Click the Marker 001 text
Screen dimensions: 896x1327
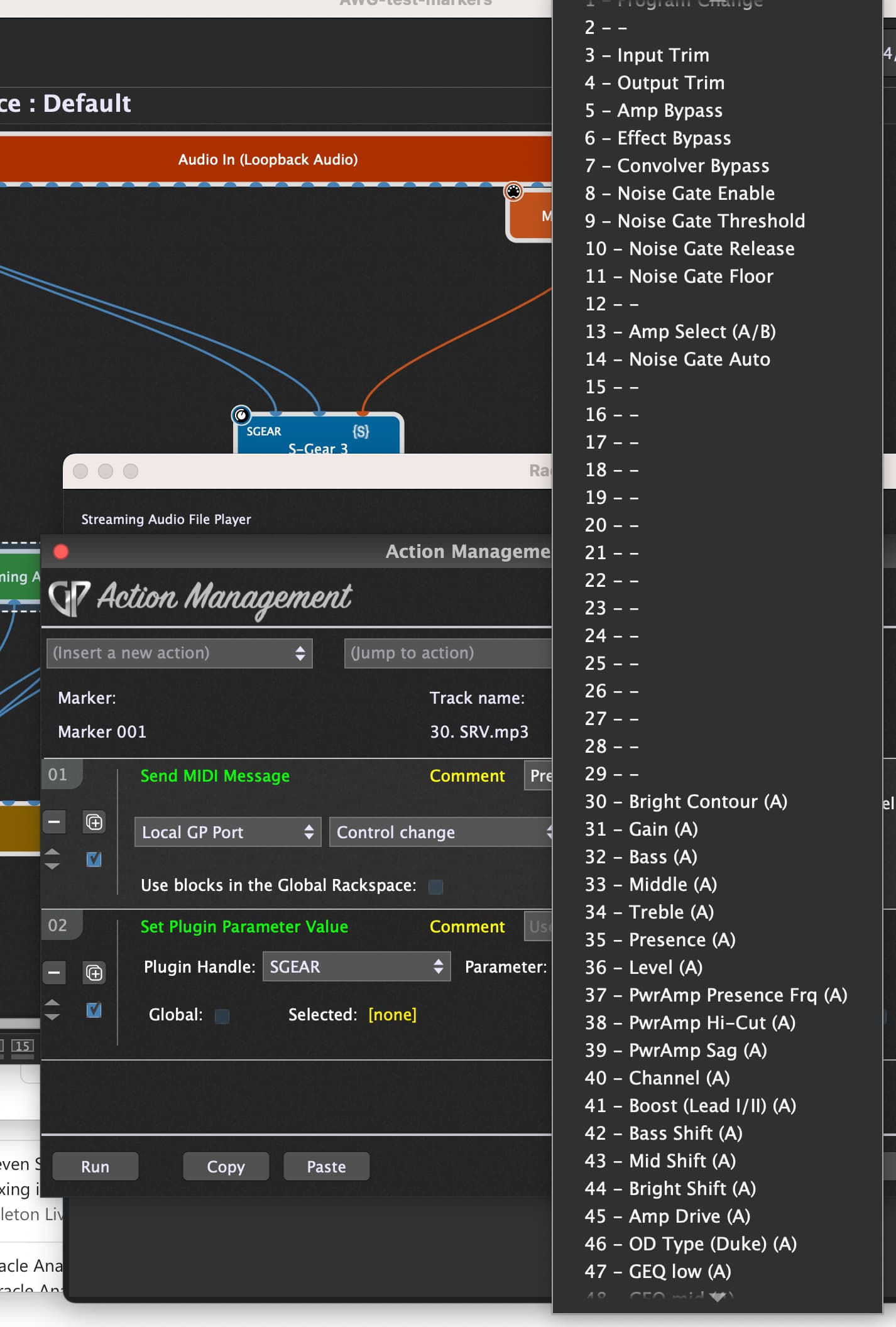pyautogui.click(x=102, y=731)
